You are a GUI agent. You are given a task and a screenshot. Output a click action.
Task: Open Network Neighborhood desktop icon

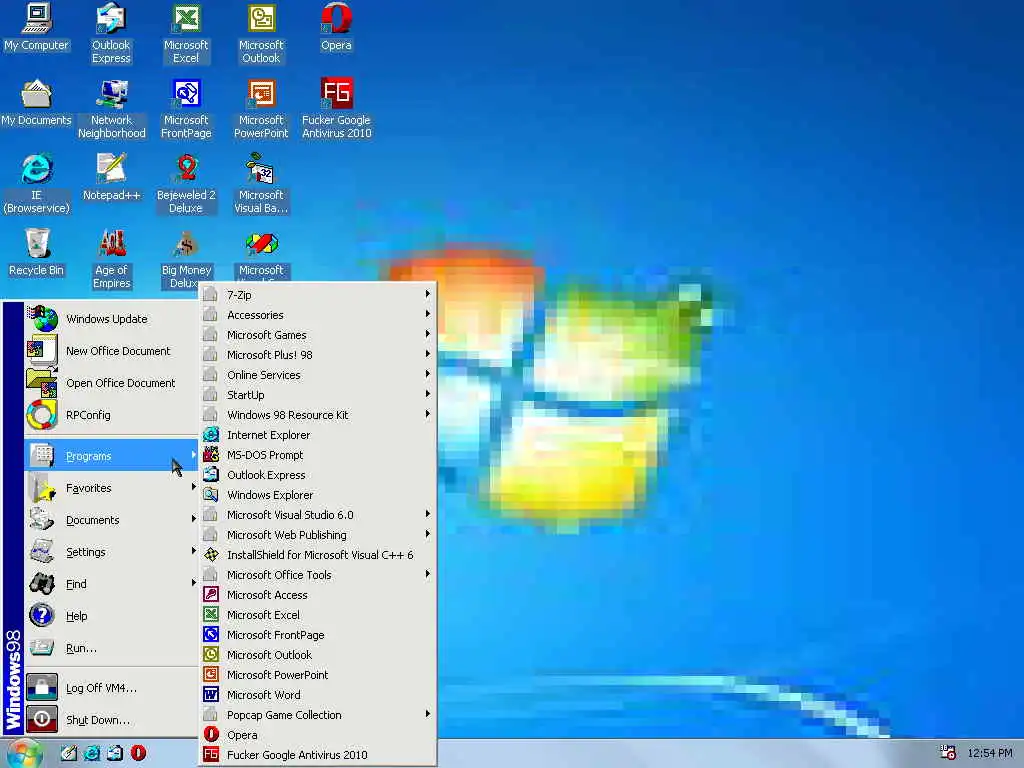pos(112,109)
